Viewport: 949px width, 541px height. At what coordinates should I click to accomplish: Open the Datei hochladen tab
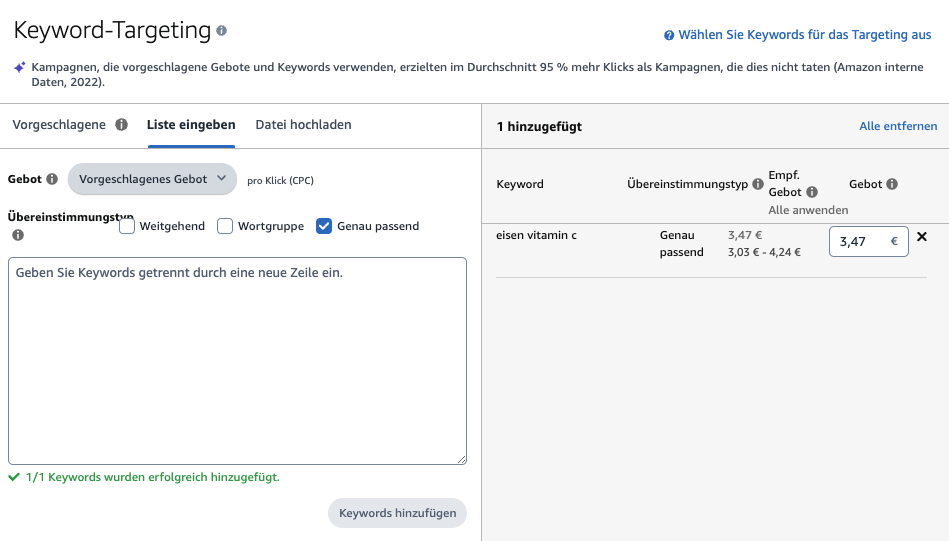coord(303,125)
